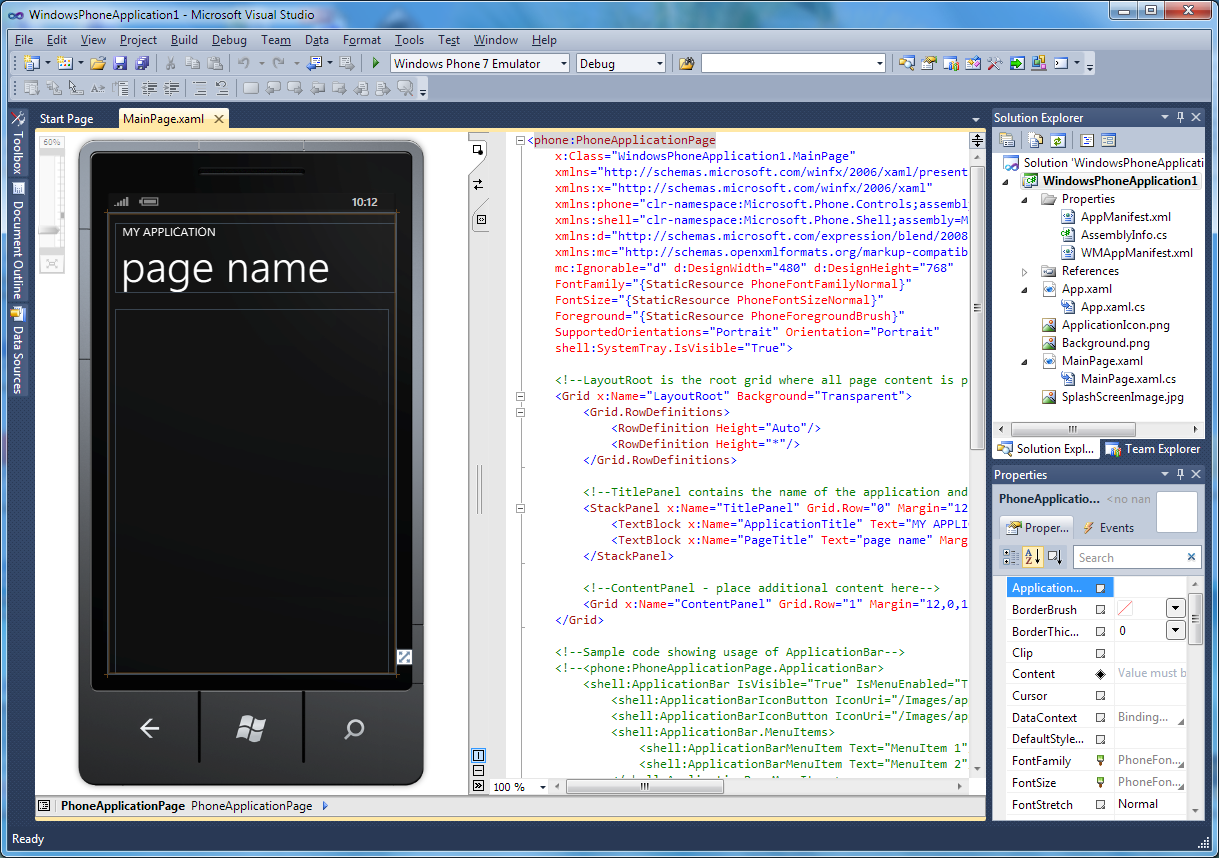The width and height of the screenshot is (1219, 858).
Task: Click the Open File folder icon
Action: (98, 63)
